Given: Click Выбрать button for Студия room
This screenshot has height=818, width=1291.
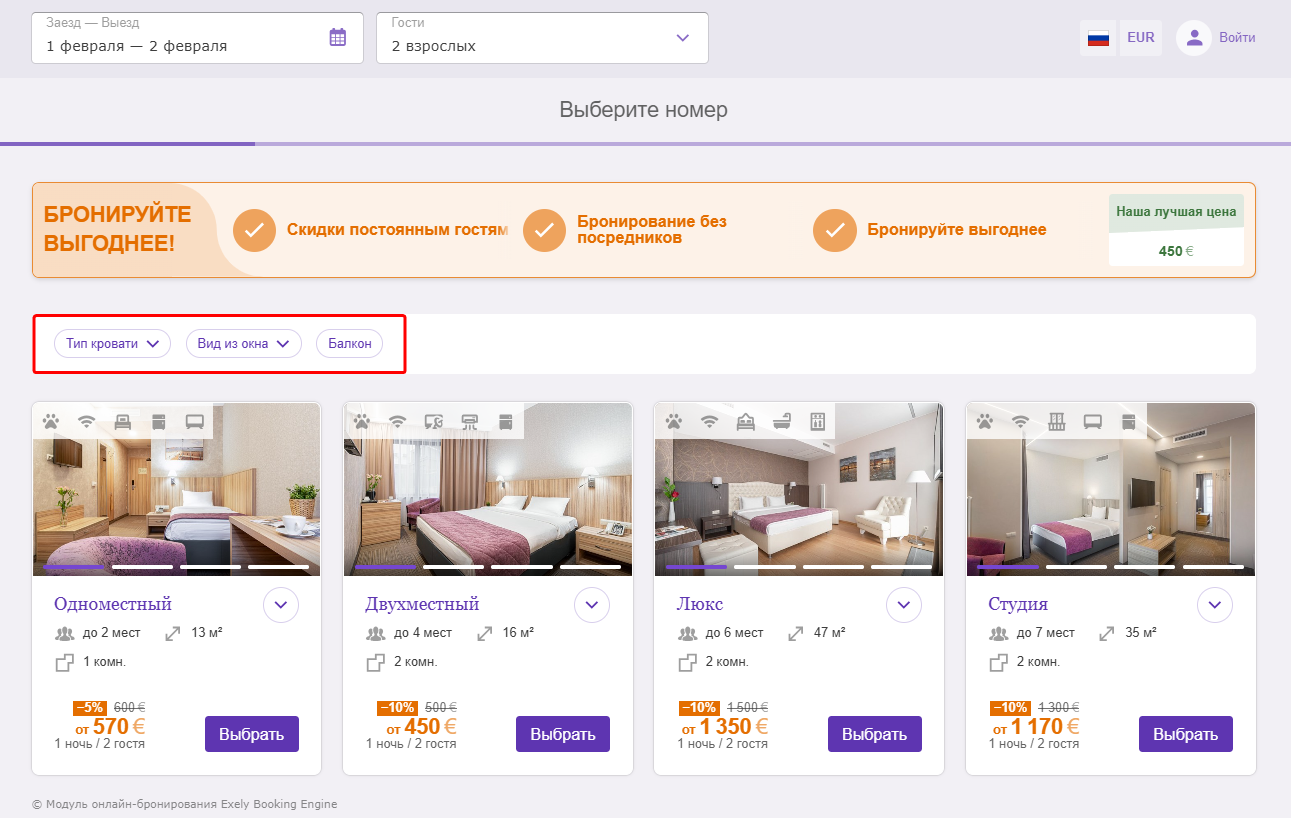Looking at the screenshot, I should (1186, 734).
